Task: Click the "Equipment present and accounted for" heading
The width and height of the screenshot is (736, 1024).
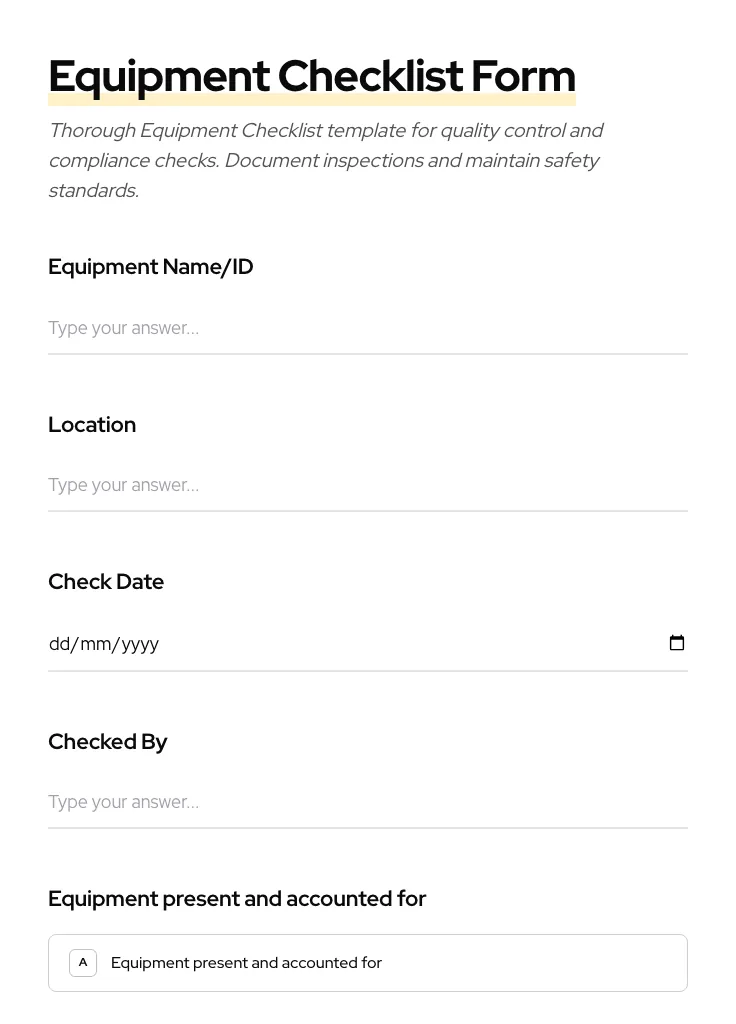Action: click(237, 898)
